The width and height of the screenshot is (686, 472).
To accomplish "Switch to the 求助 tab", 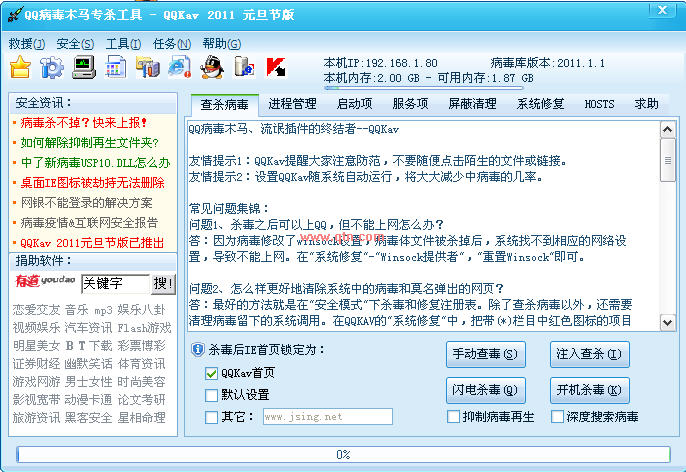I will coord(646,104).
